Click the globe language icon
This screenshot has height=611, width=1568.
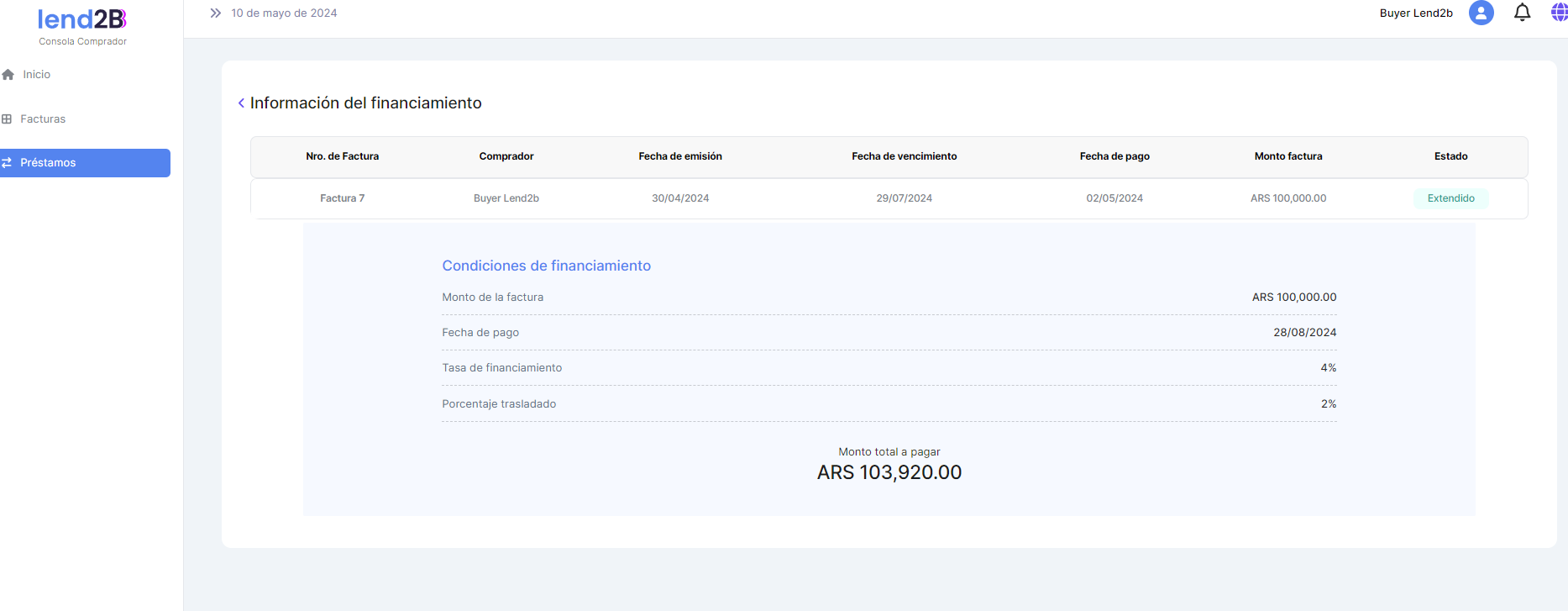pyautogui.click(x=1558, y=13)
